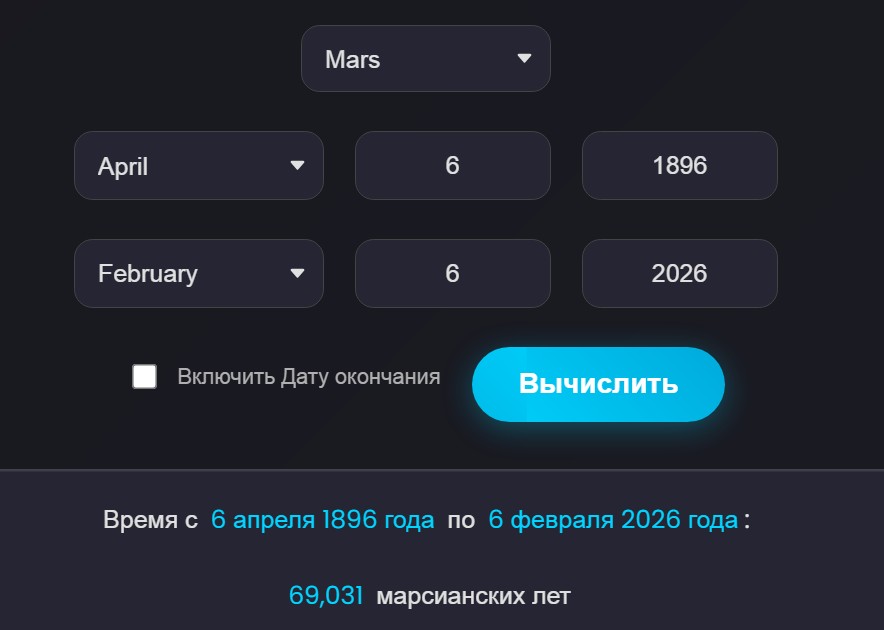
Task: Click the Время с result heading
Action: coord(149,519)
